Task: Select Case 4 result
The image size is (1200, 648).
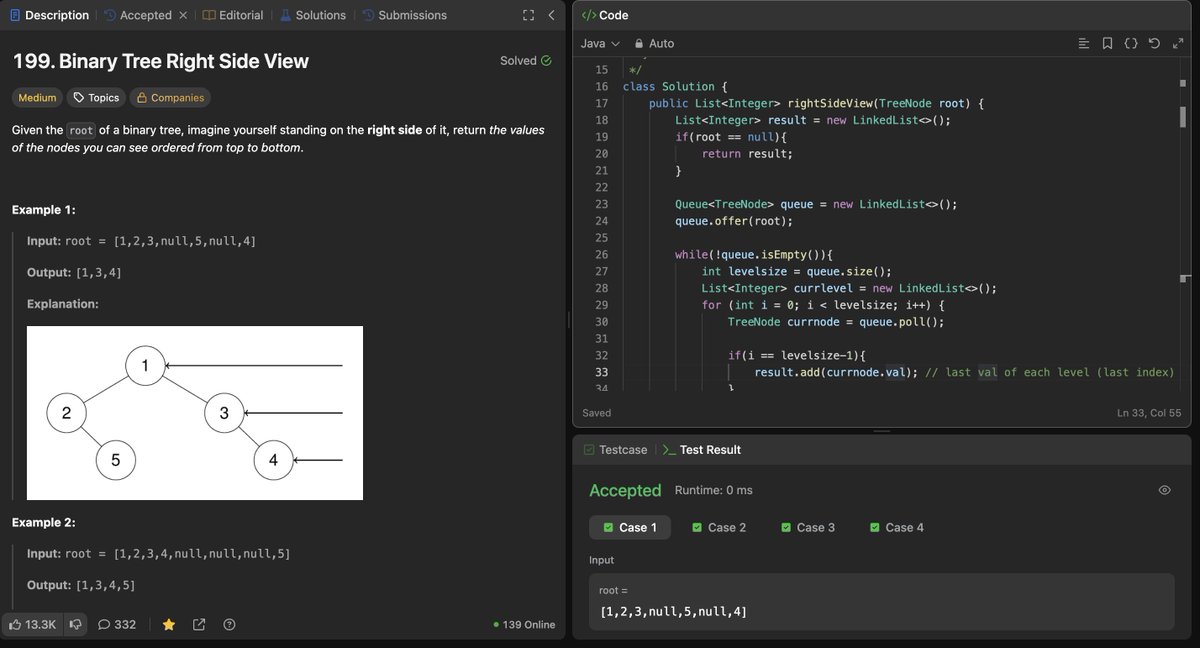Action: [896, 527]
